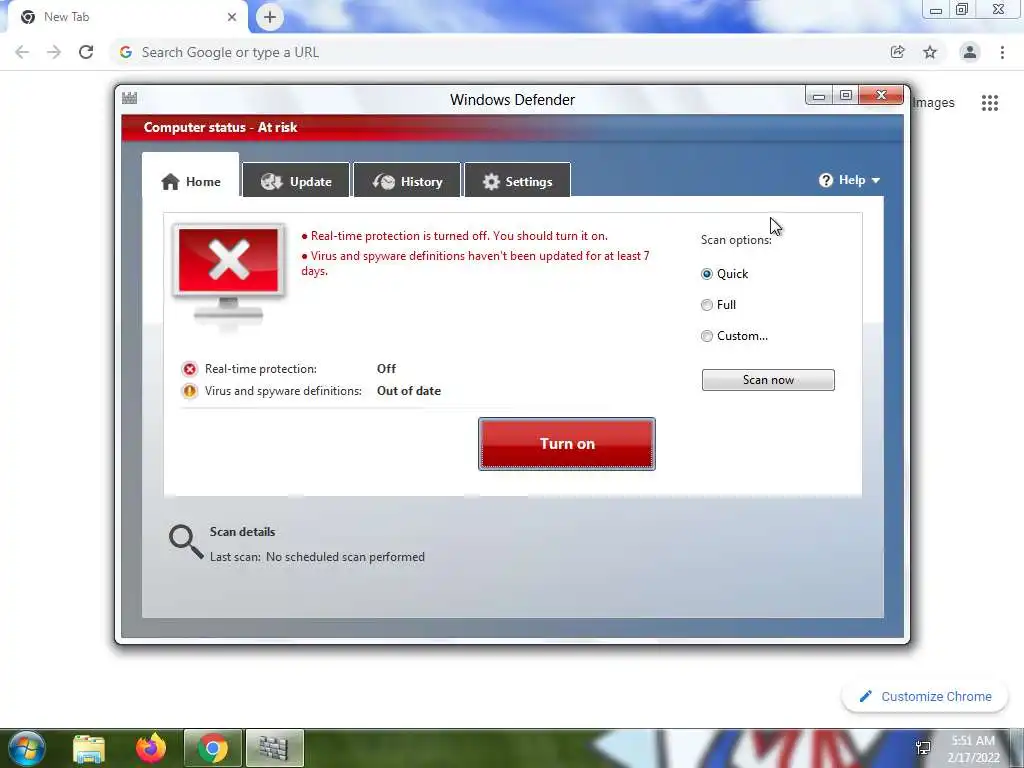Click the Windows Defender taskbar icon
This screenshot has width=1024, height=768.
tap(274, 748)
